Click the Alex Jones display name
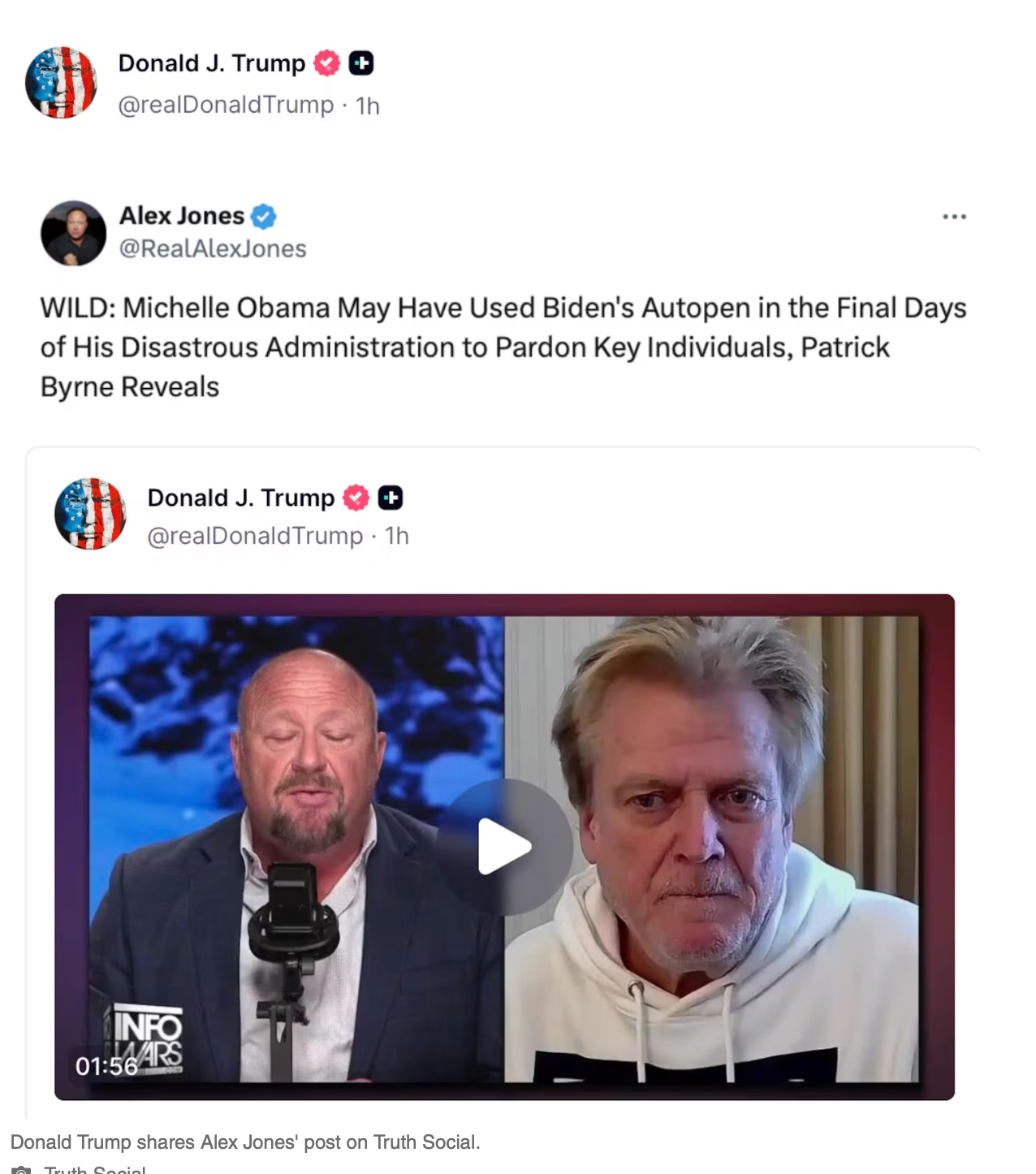The image size is (1036, 1174). [x=182, y=216]
